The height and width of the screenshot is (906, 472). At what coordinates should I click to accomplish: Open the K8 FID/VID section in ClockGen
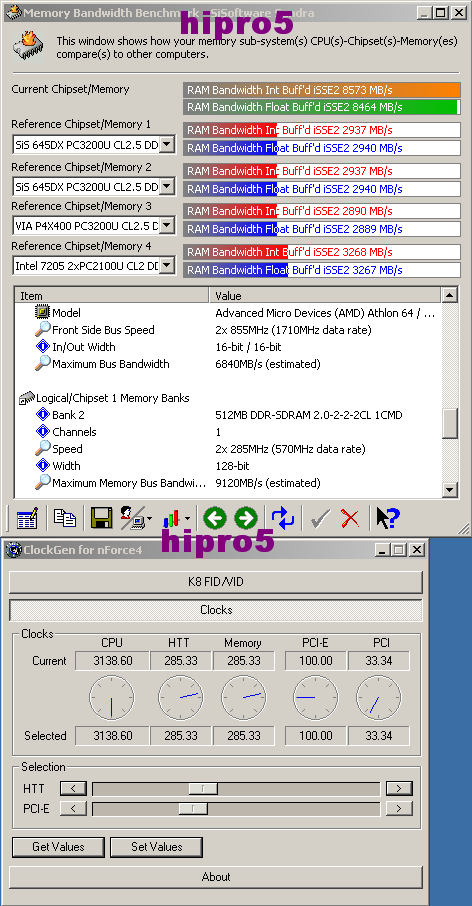tap(216, 582)
